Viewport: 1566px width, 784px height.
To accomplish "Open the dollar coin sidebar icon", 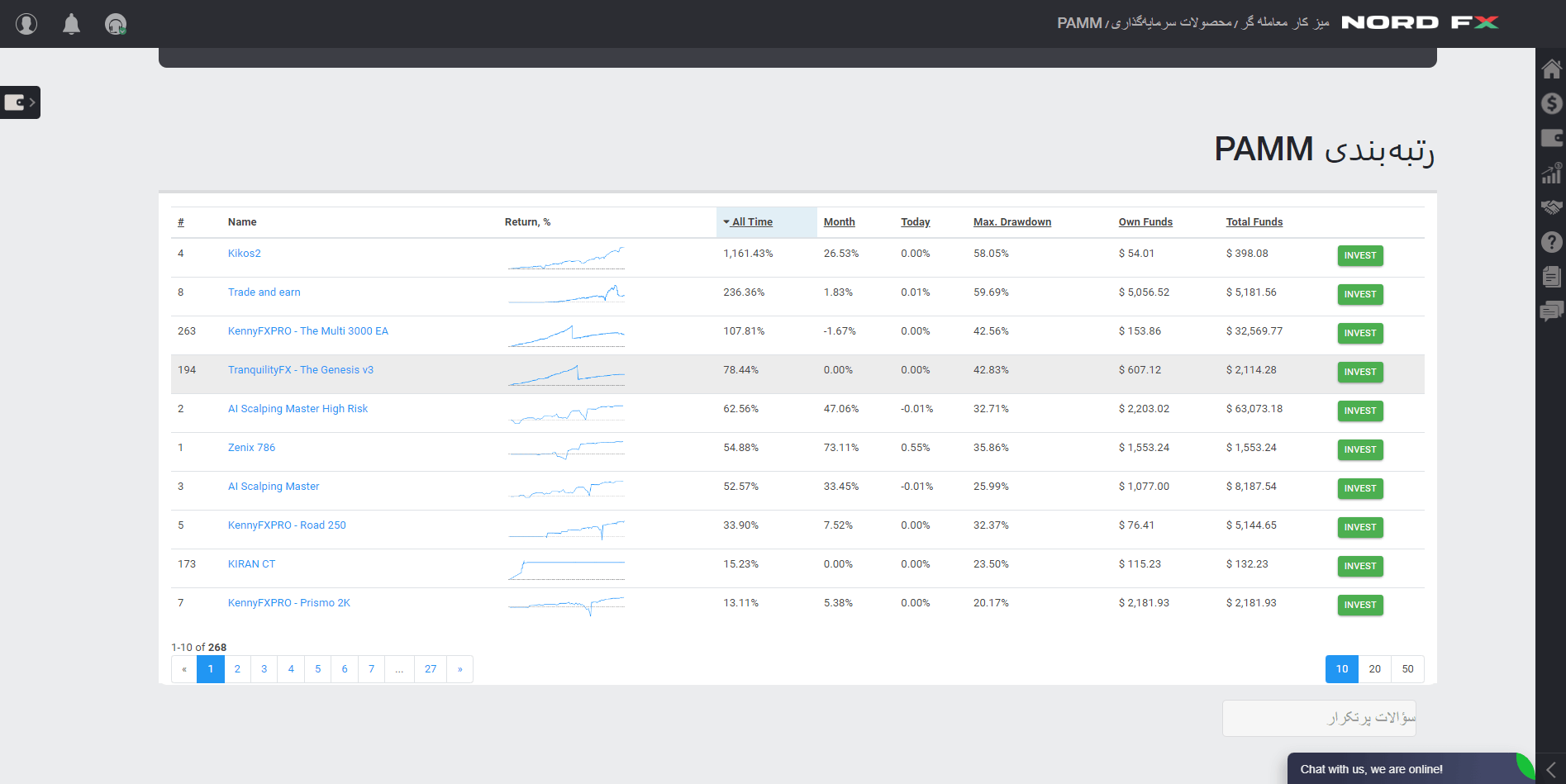I will [x=1551, y=103].
